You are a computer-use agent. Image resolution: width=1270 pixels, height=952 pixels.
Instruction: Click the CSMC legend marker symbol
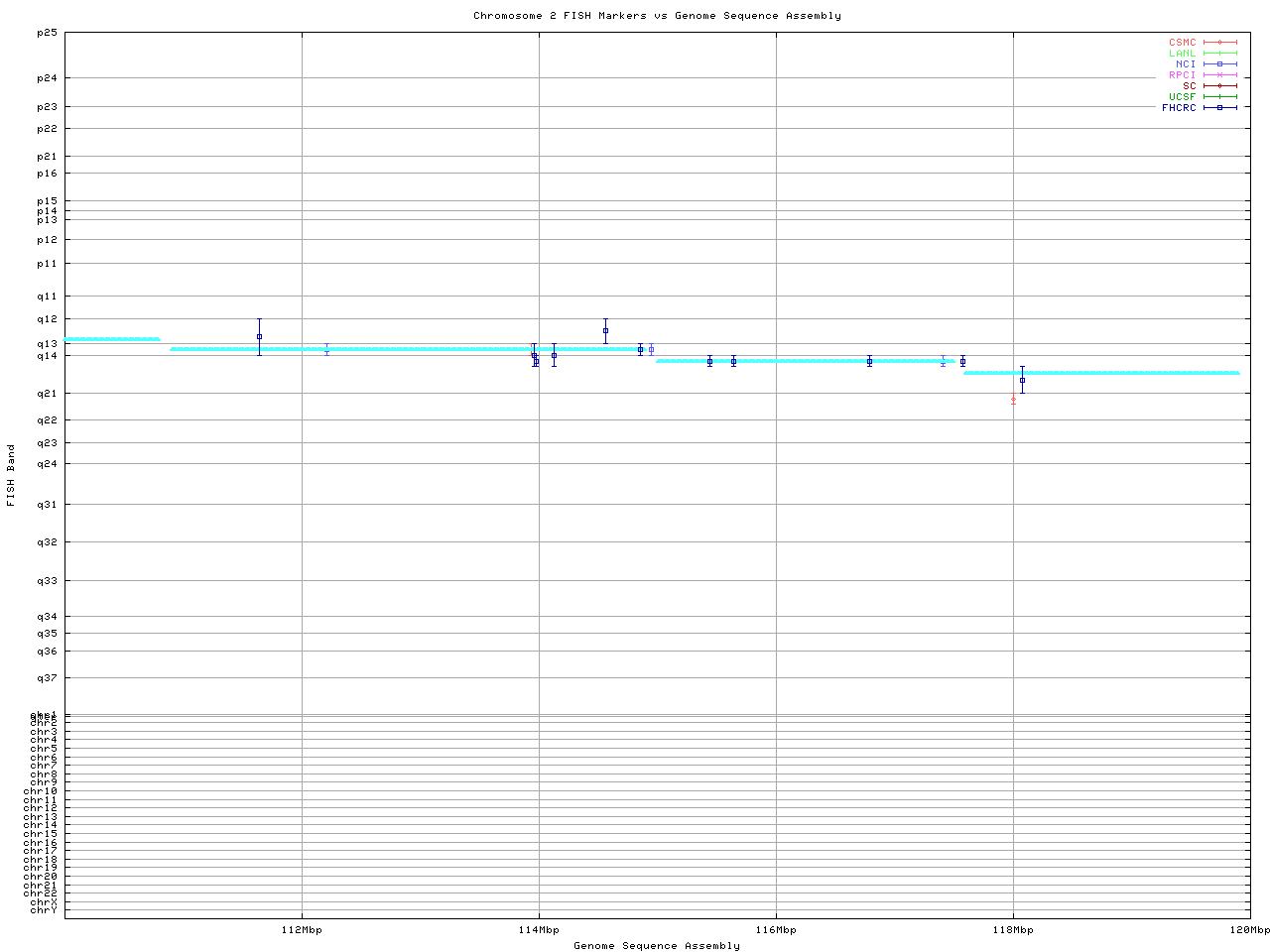(x=1219, y=43)
